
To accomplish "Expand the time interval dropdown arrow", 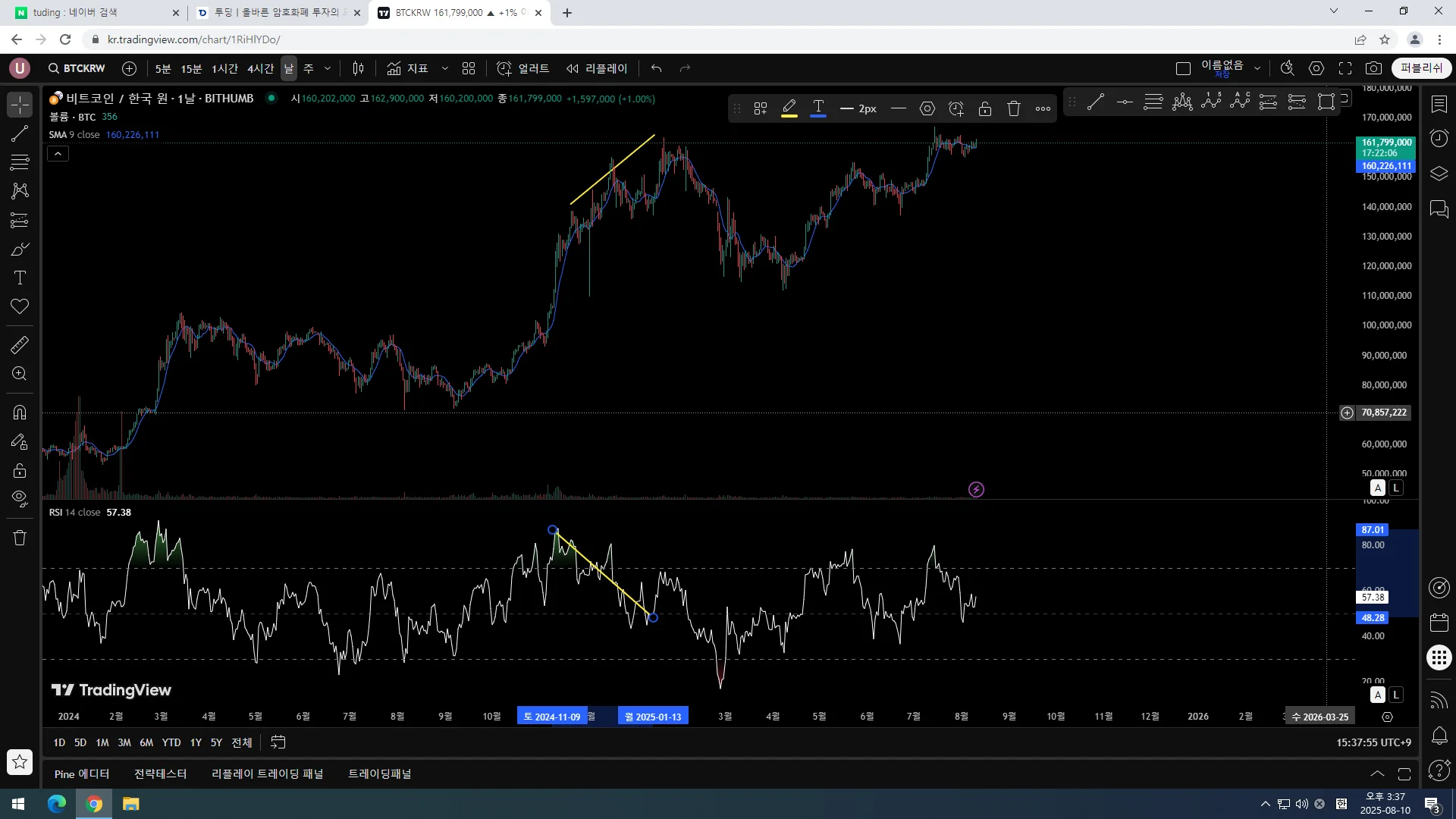I will coord(328,68).
